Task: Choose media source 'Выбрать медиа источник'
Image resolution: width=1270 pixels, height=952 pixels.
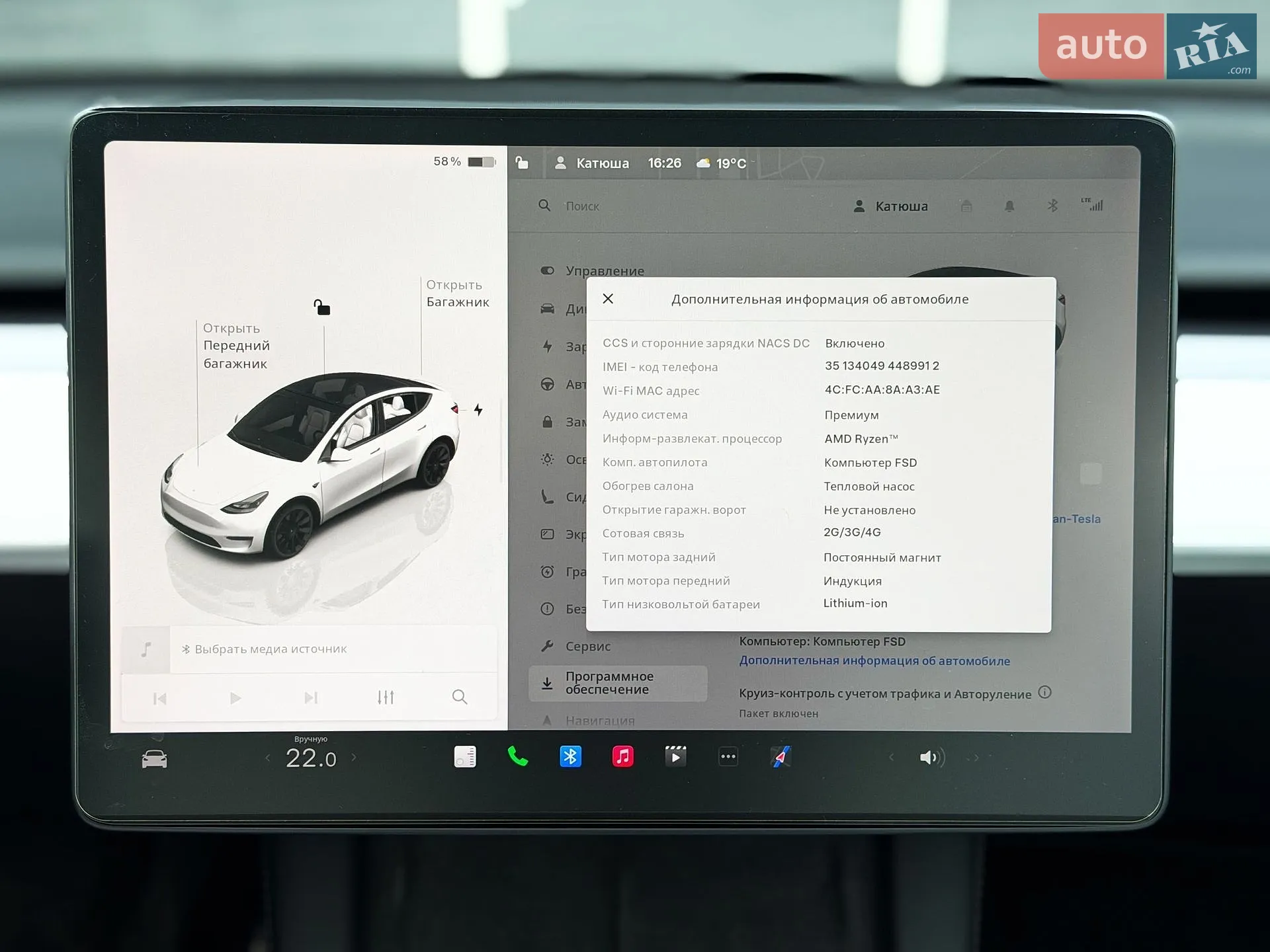Action: click(264, 649)
